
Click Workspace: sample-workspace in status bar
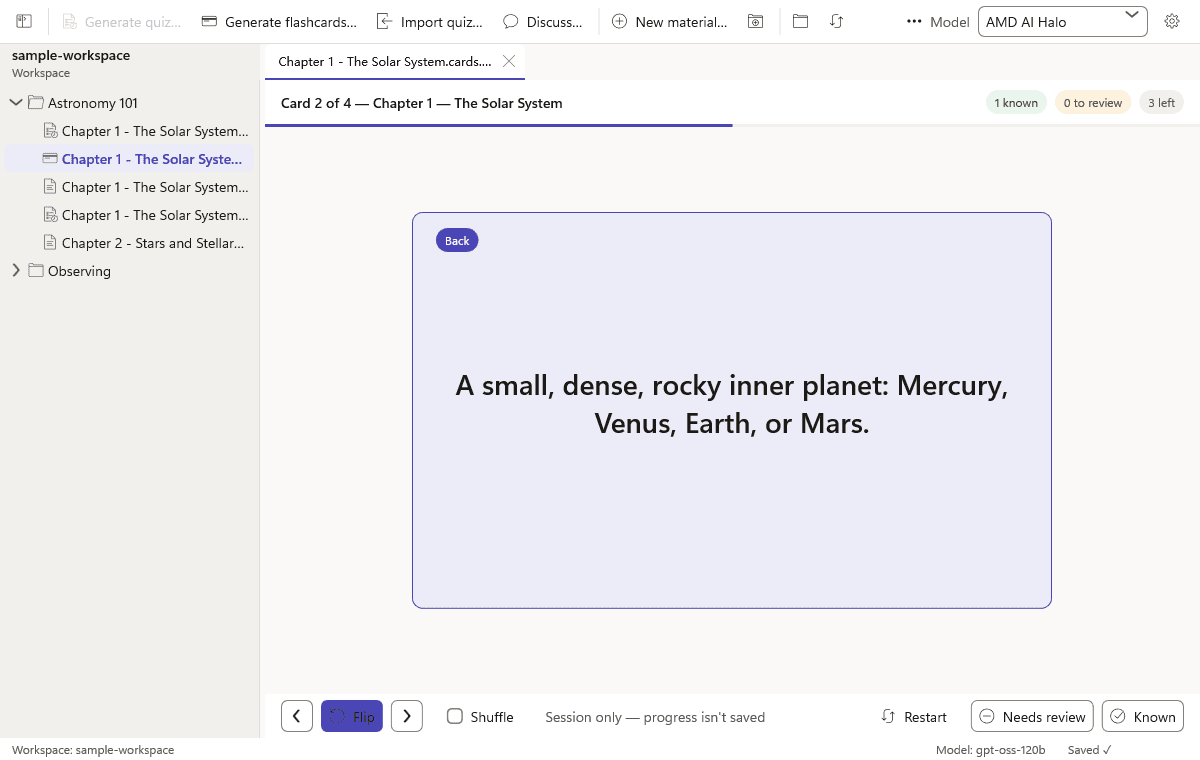93,750
